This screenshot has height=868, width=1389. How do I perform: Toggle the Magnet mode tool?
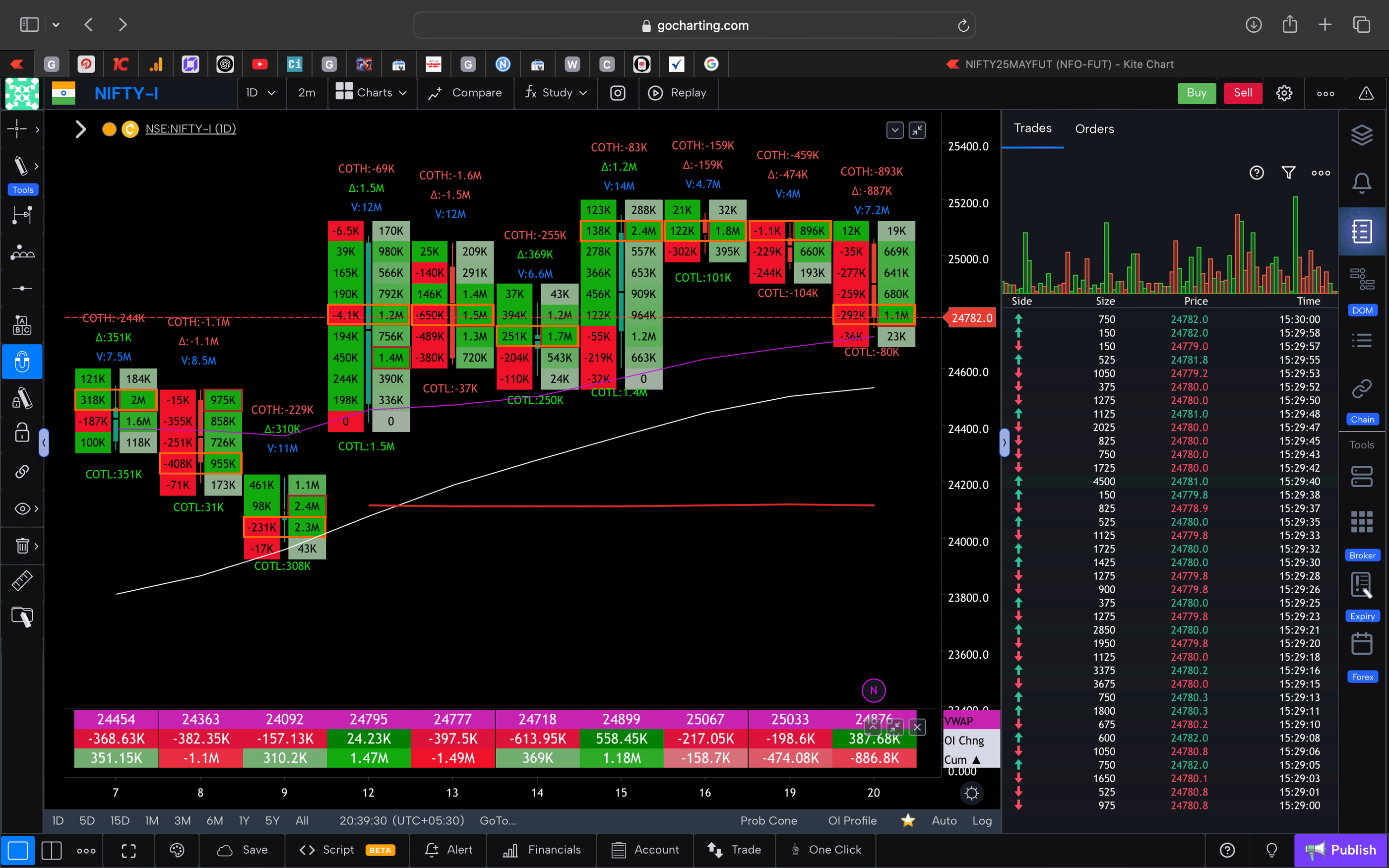pyautogui.click(x=22, y=362)
